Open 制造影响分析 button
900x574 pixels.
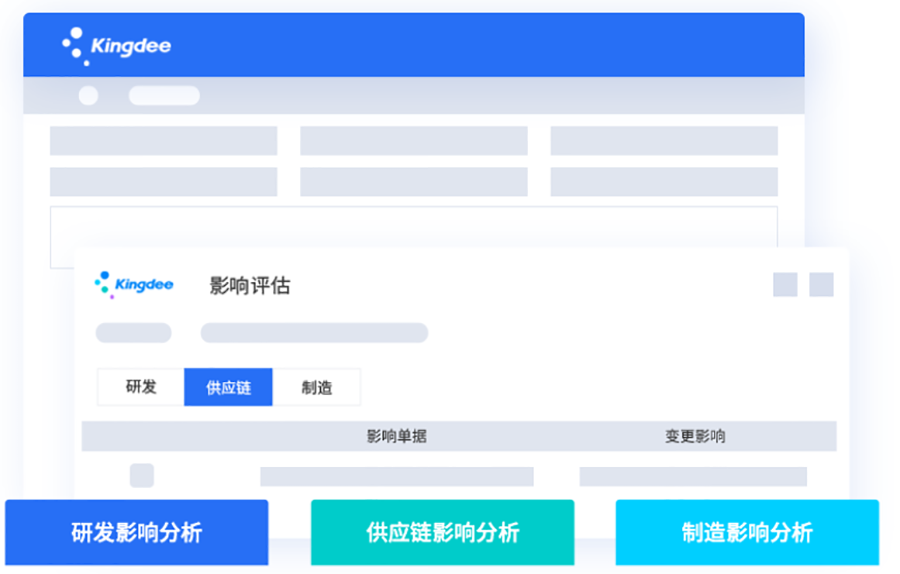coord(747,532)
